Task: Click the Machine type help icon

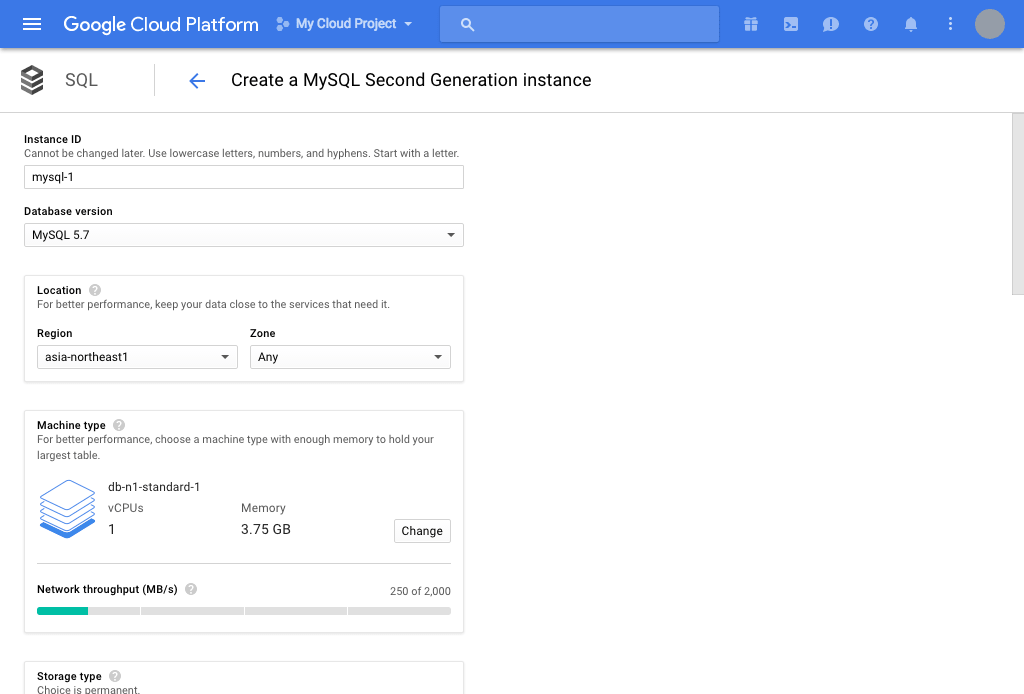Action: pos(119,425)
